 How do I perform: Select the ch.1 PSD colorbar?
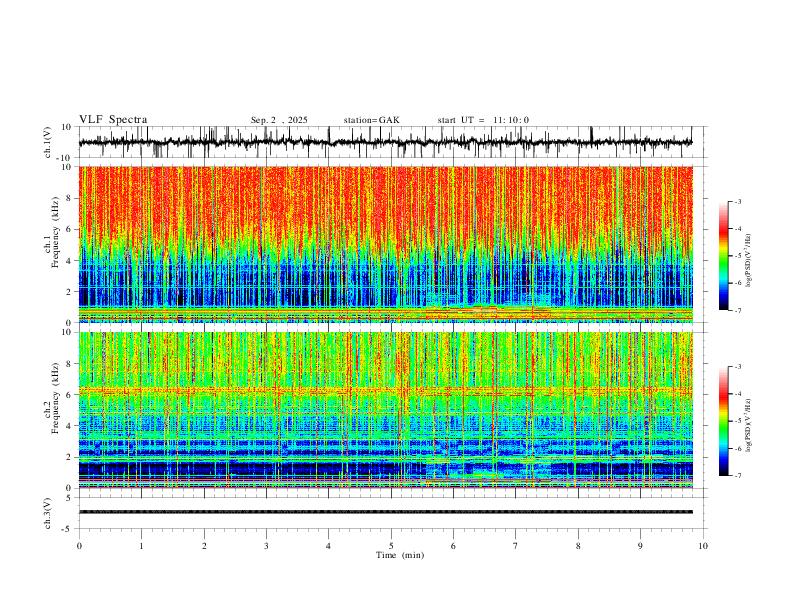[723, 256]
